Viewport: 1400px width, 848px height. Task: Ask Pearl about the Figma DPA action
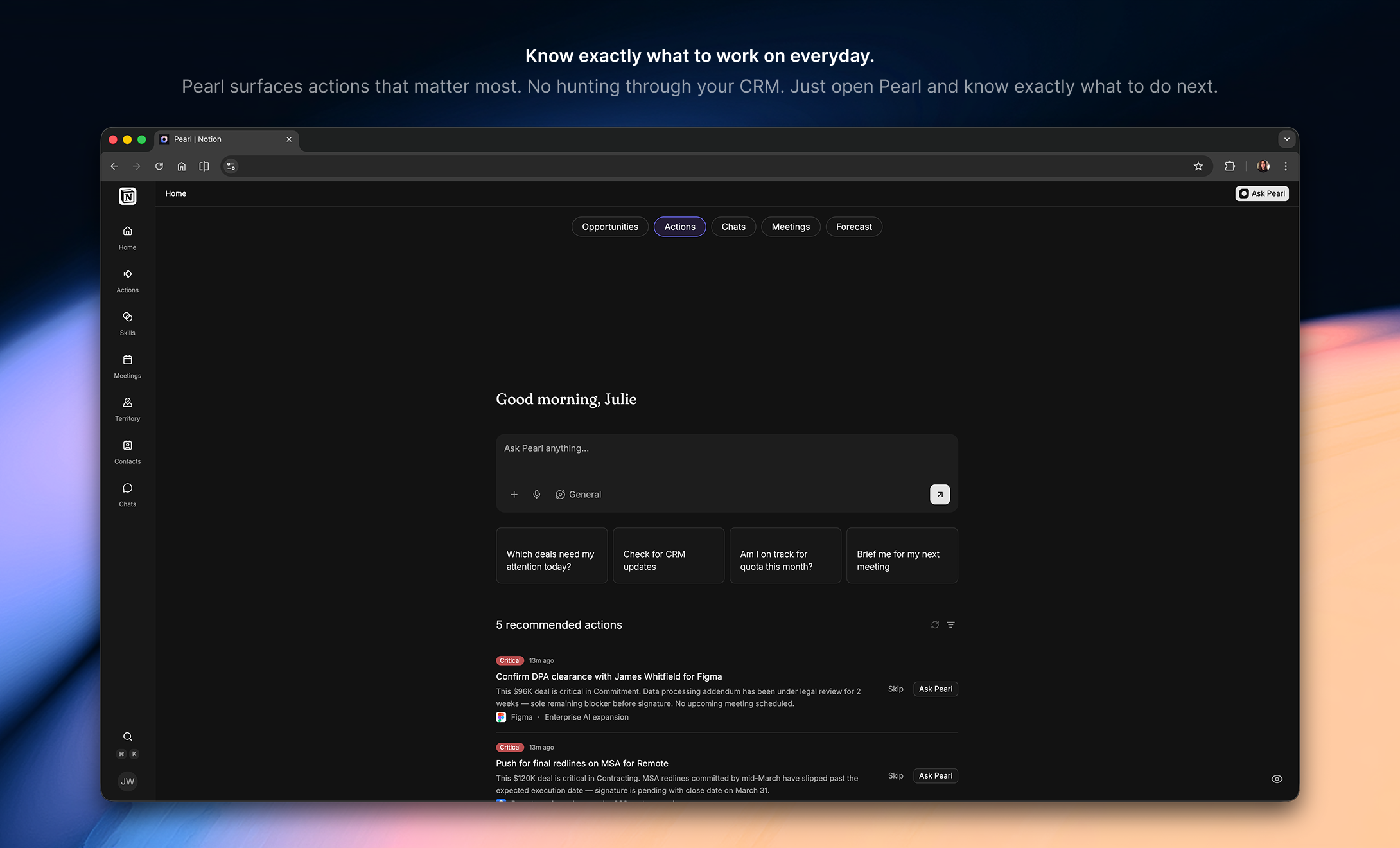[936, 689]
